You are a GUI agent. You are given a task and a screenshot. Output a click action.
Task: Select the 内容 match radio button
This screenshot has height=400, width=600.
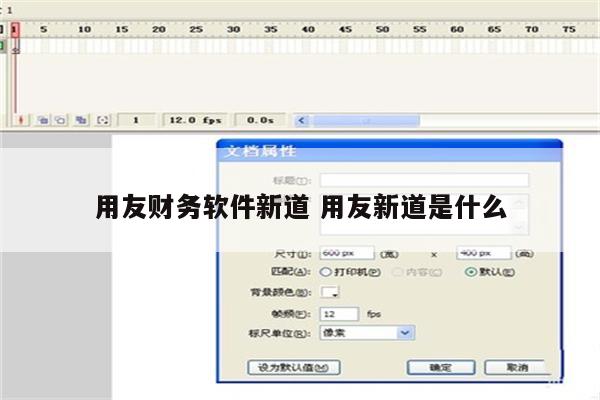pos(398,272)
